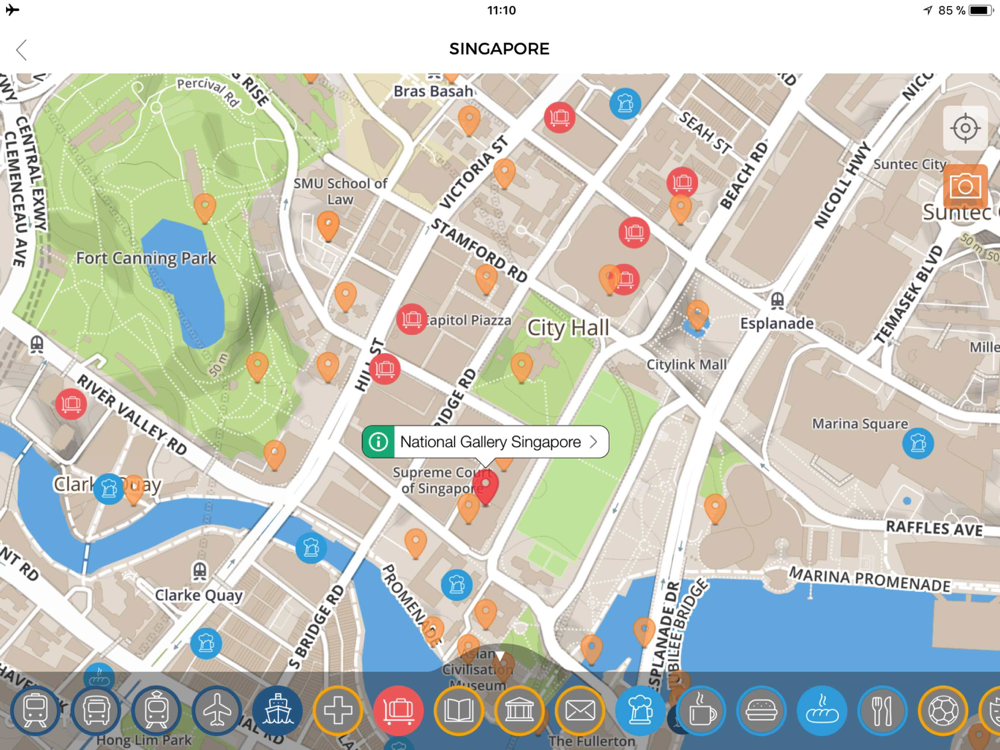Tap battery indicator in status bar
The width and height of the screenshot is (1000, 750).
(981, 10)
